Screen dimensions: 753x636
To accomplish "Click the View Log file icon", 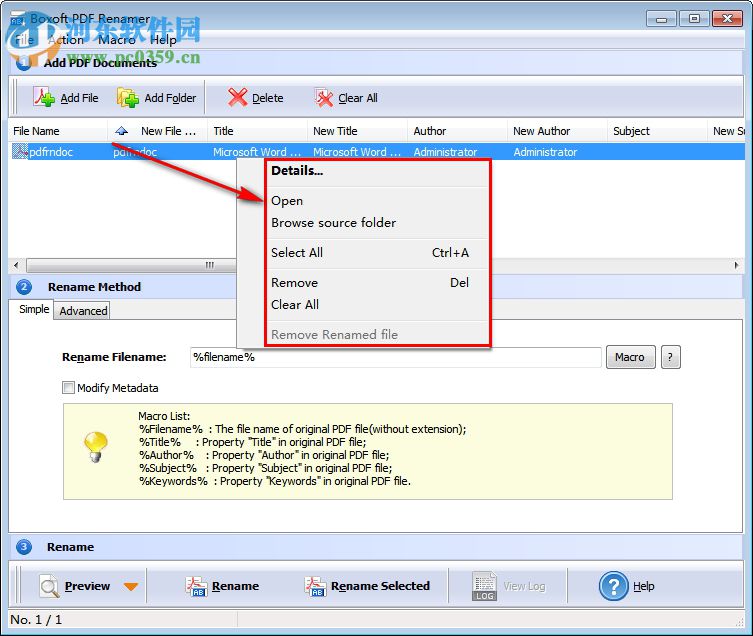I will coord(484,586).
